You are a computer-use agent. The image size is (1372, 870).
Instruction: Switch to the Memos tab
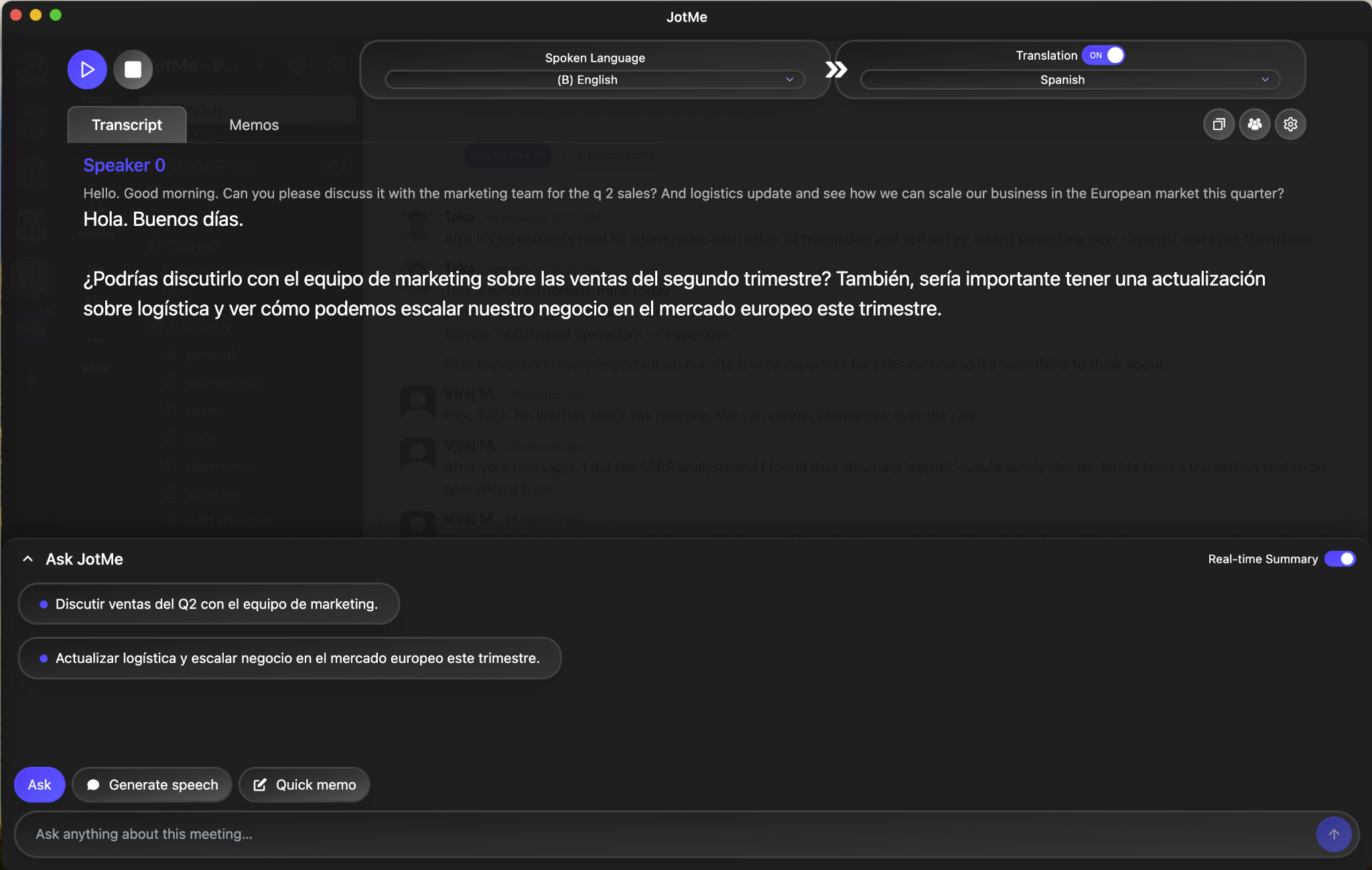[254, 125]
